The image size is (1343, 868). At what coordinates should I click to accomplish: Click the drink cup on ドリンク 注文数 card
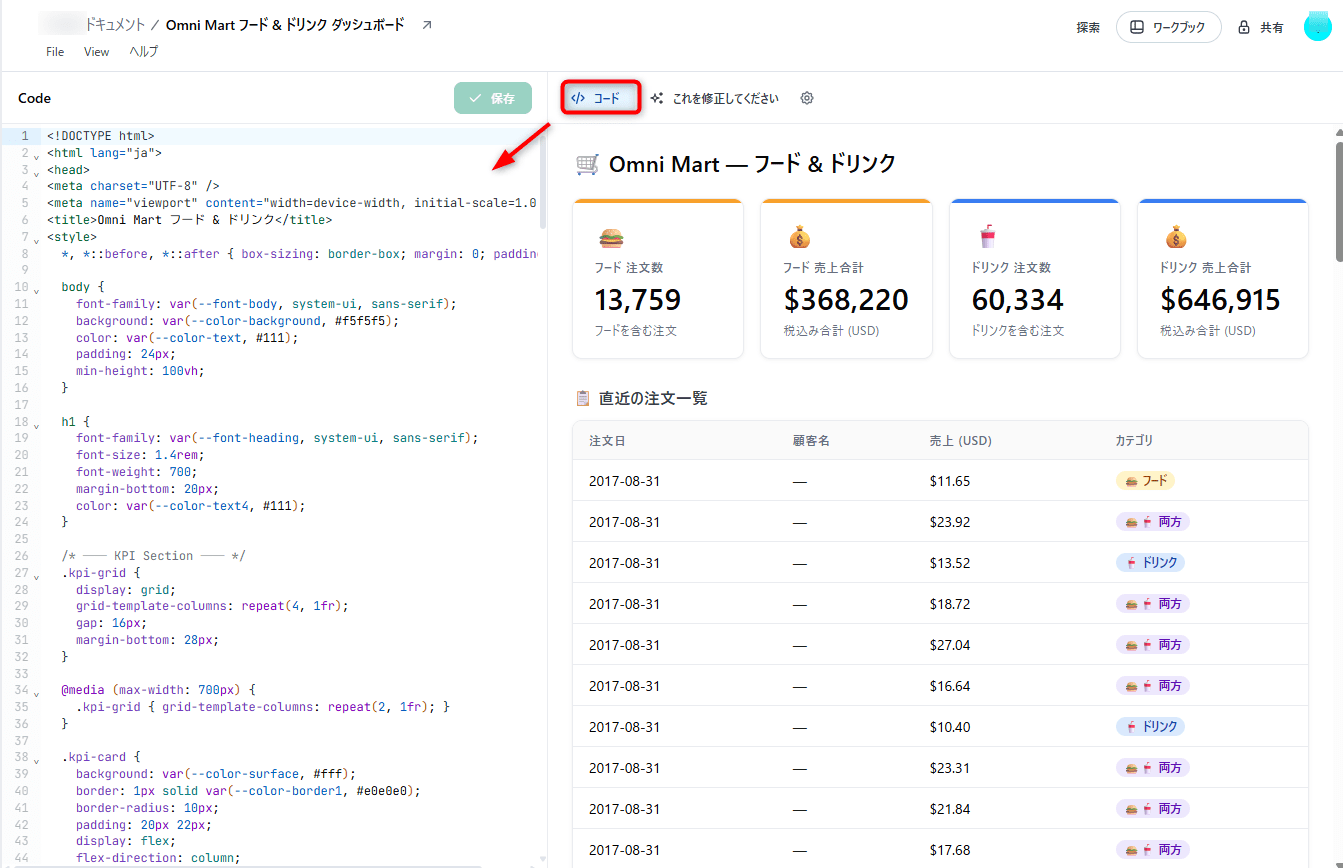click(987, 238)
